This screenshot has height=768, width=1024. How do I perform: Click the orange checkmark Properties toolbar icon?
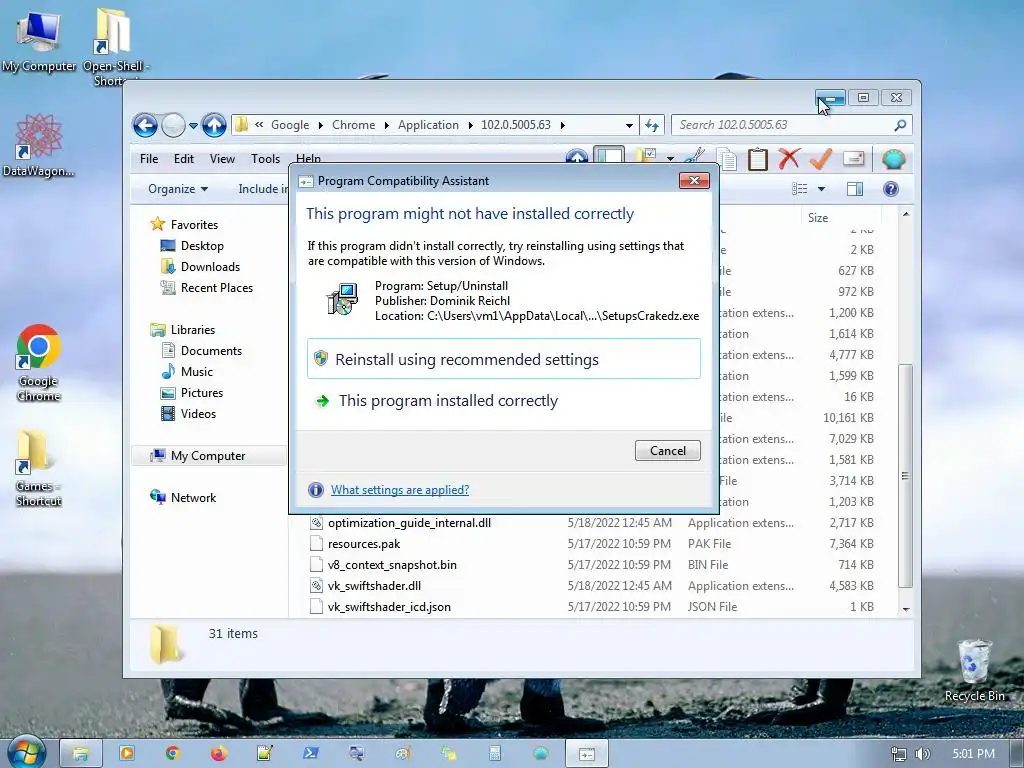click(x=821, y=159)
